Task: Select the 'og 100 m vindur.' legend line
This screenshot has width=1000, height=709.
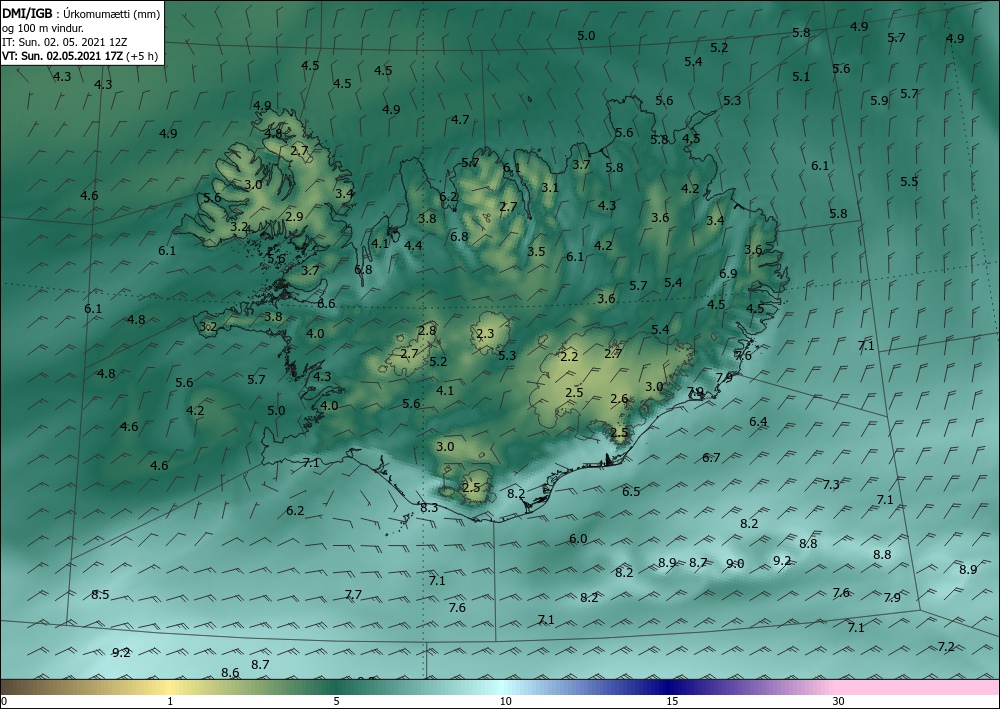Action: pos(43,27)
